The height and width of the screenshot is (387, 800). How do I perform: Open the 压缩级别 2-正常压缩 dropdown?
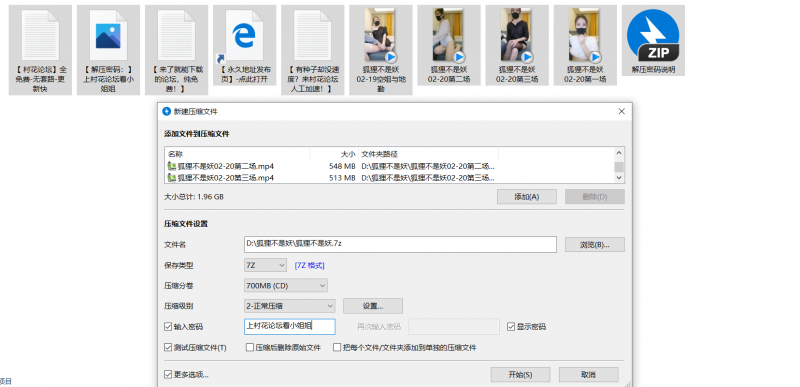click(x=289, y=306)
